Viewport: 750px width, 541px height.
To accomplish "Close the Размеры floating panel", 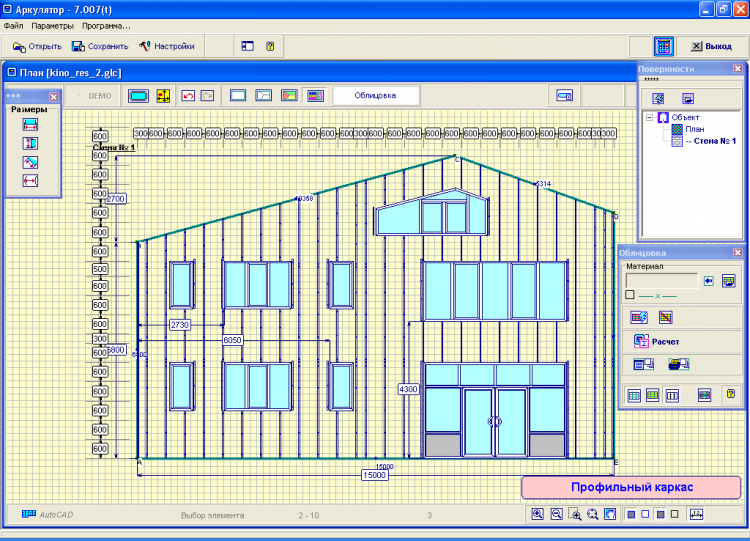I will coord(54,97).
